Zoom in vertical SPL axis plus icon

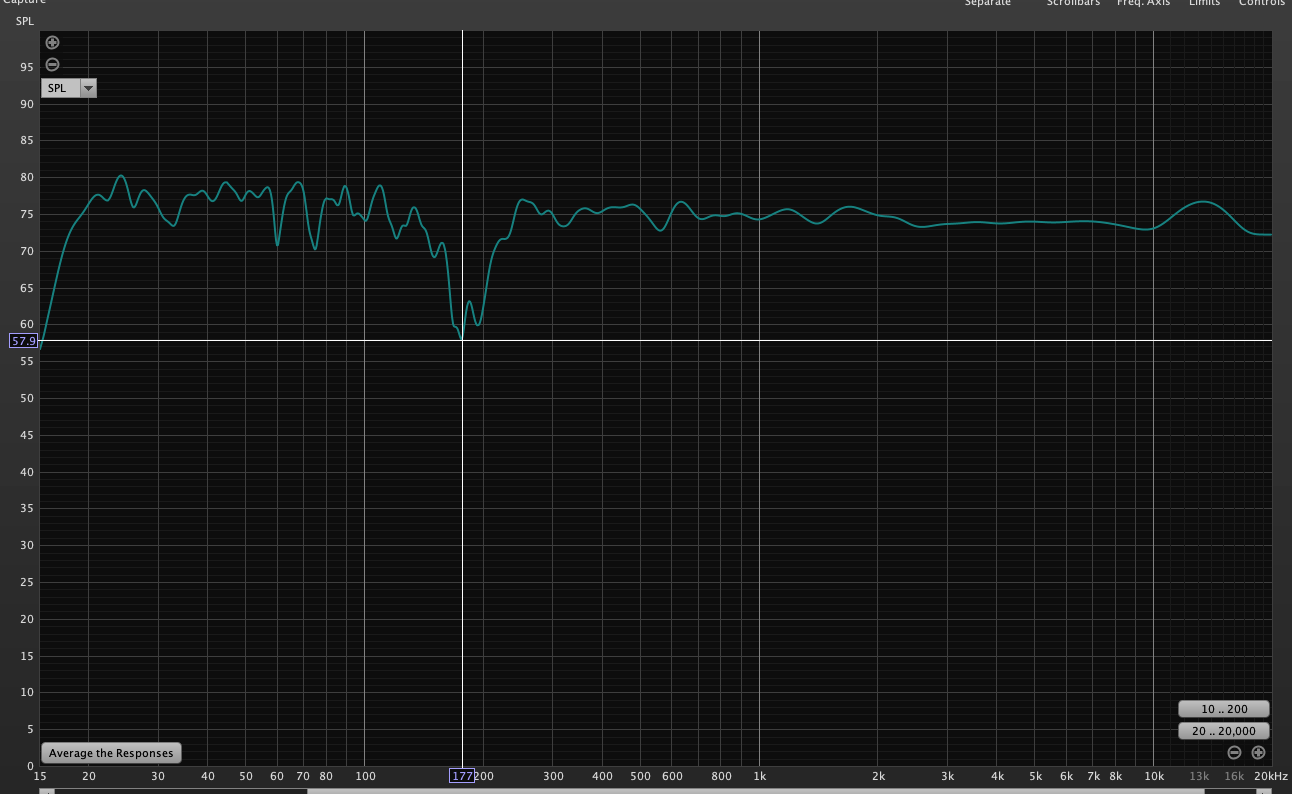(x=53, y=43)
